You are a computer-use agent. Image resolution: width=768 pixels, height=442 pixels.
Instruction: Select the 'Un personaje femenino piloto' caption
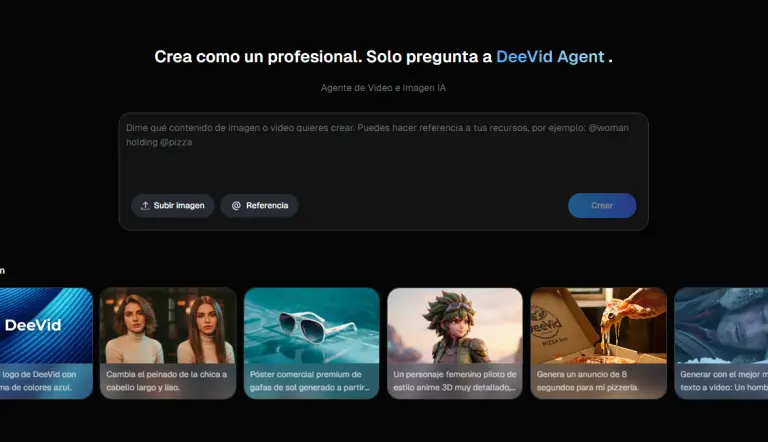point(455,381)
